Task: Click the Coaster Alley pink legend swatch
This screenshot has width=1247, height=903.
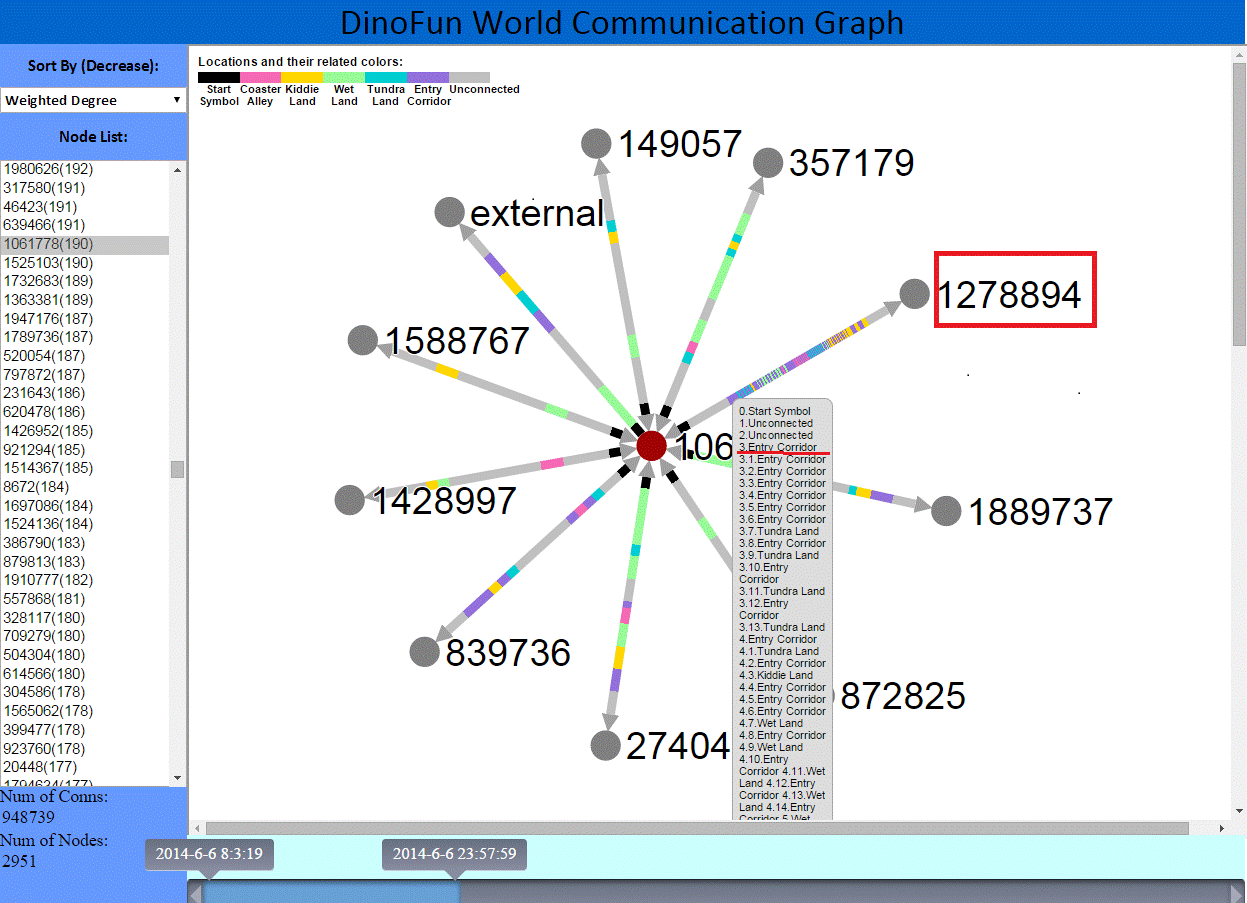Action: pyautogui.click(x=260, y=77)
